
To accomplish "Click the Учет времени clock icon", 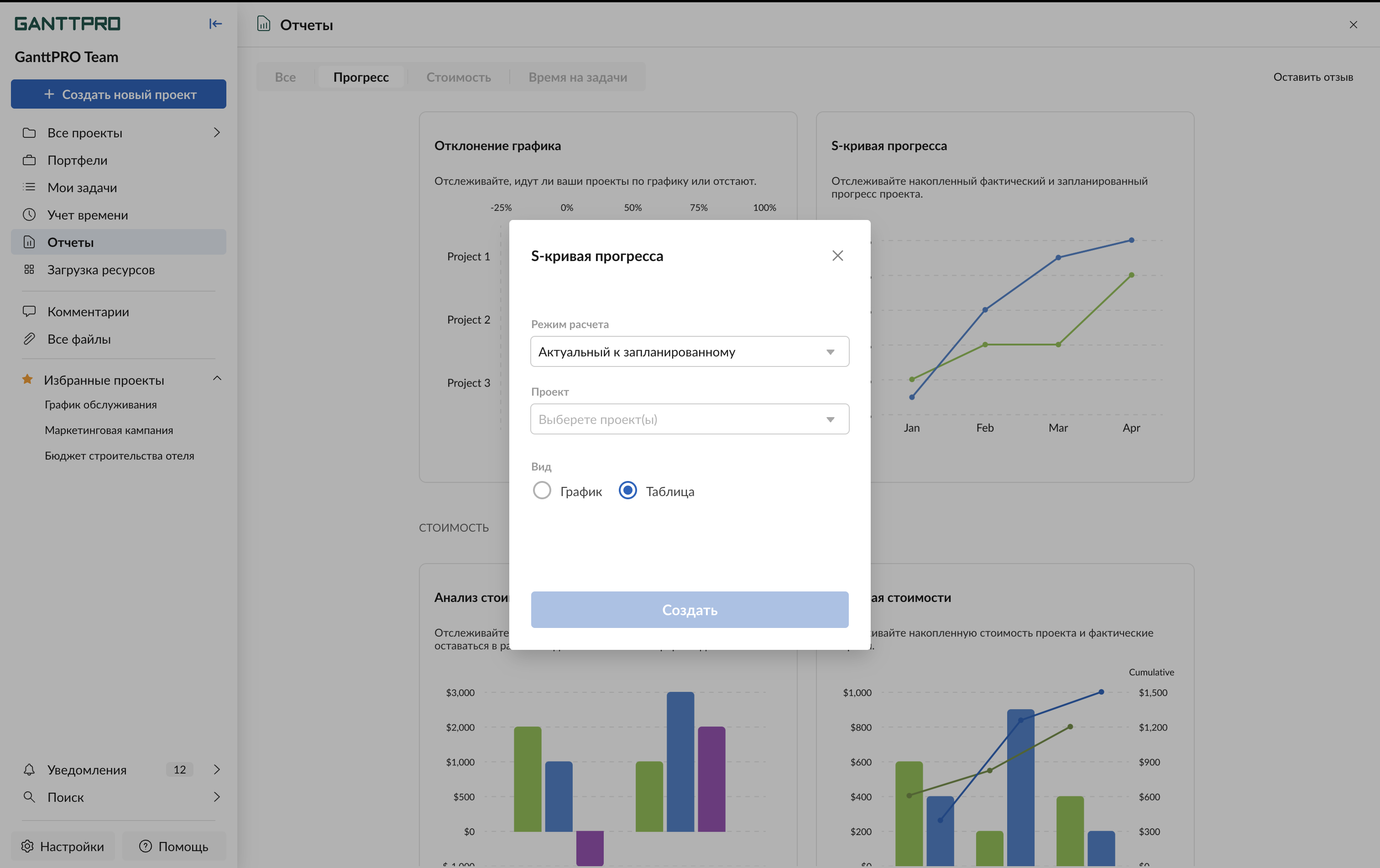I will coord(29,215).
